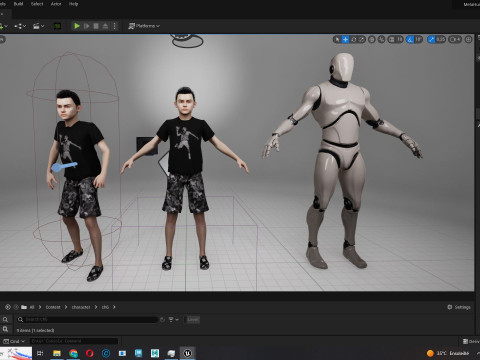Open the Help menu

73,4
